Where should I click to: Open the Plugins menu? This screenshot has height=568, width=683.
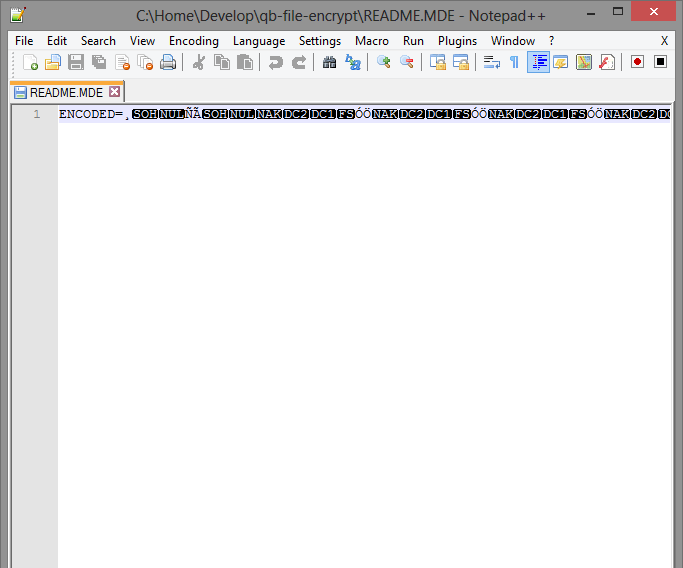[457, 41]
